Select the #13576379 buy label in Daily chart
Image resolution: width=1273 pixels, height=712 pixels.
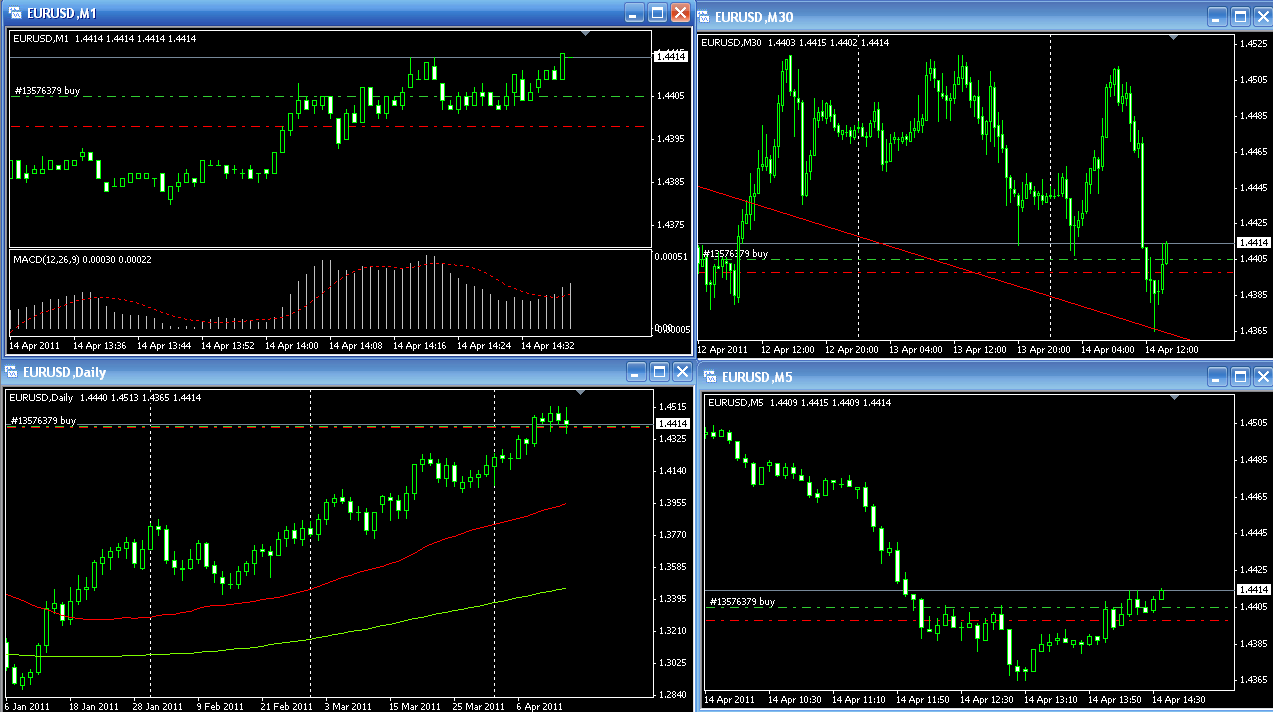point(43,421)
